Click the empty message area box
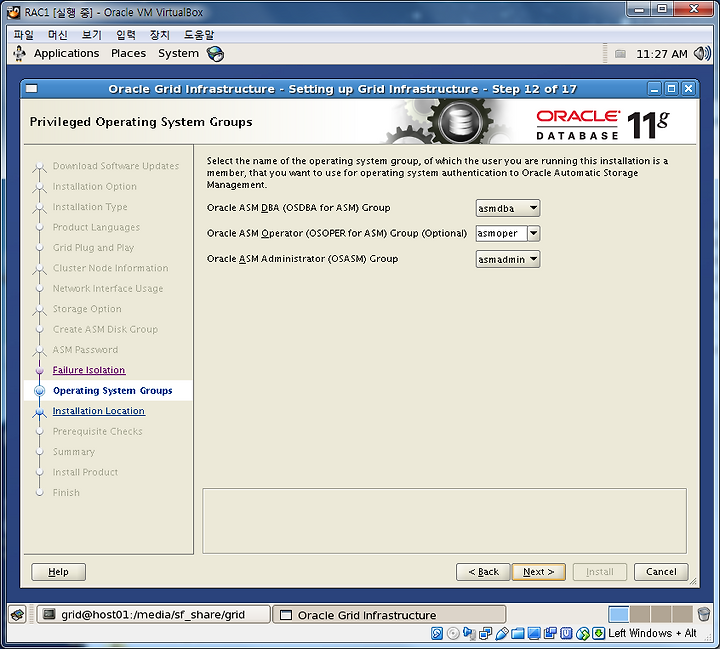 coord(444,521)
